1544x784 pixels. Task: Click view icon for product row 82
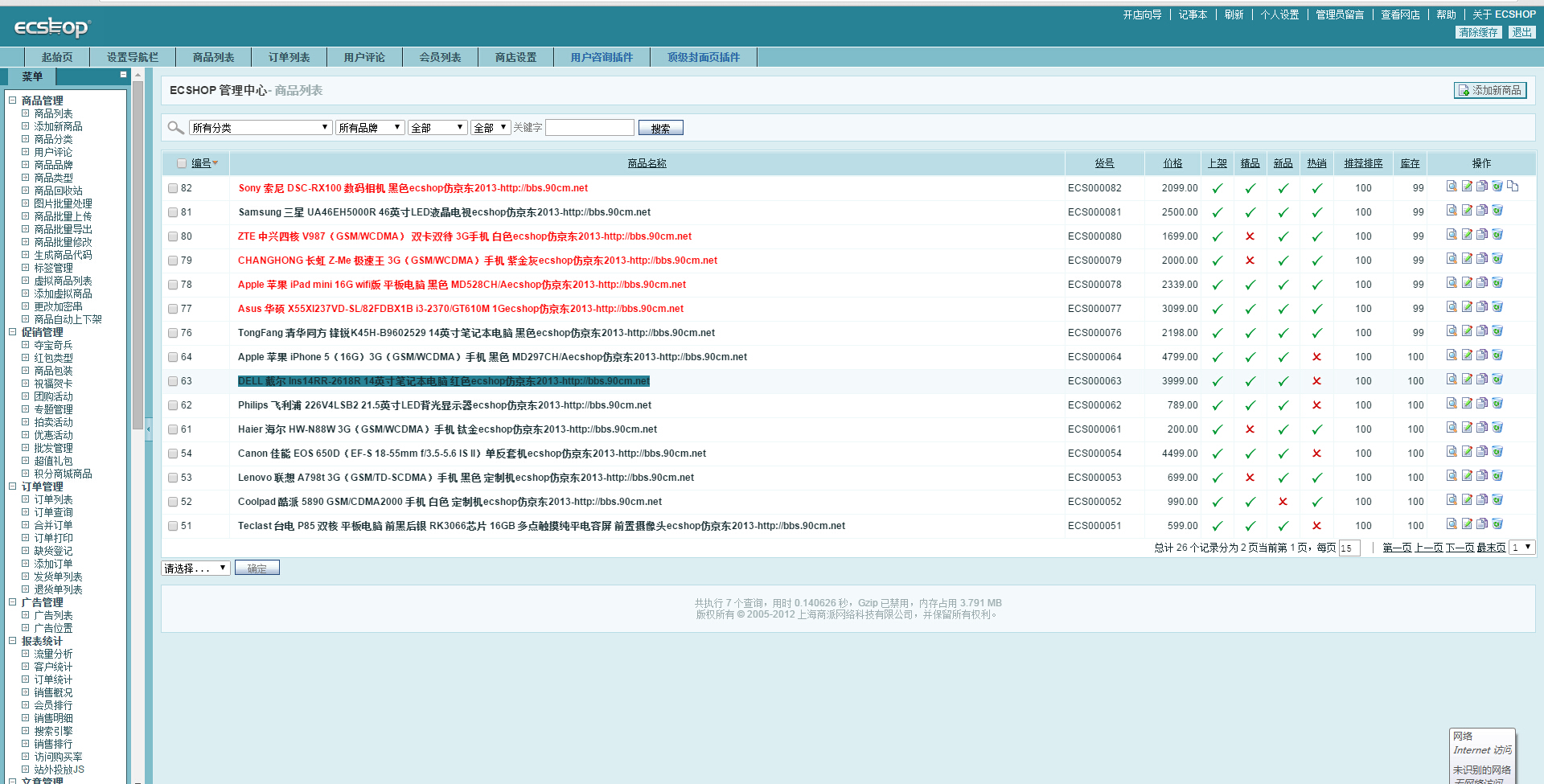tap(1452, 186)
